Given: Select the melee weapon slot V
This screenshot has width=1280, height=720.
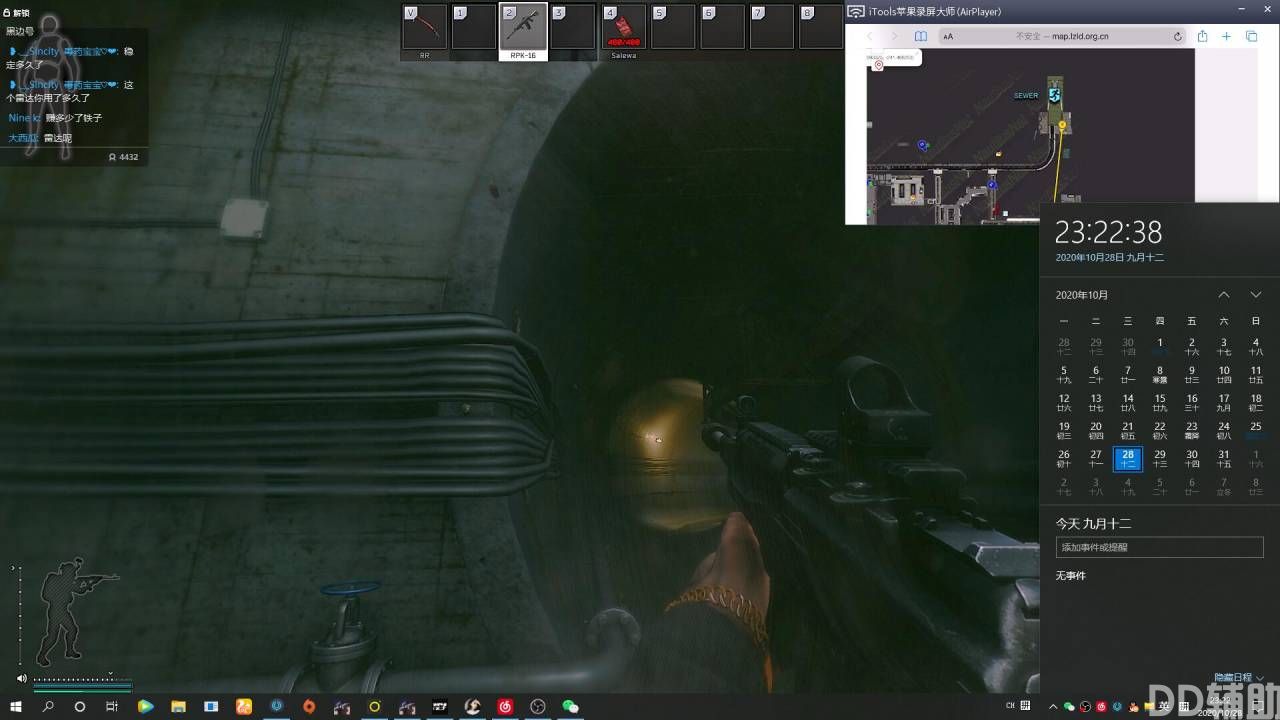Looking at the screenshot, I should (x=424, y=27).
